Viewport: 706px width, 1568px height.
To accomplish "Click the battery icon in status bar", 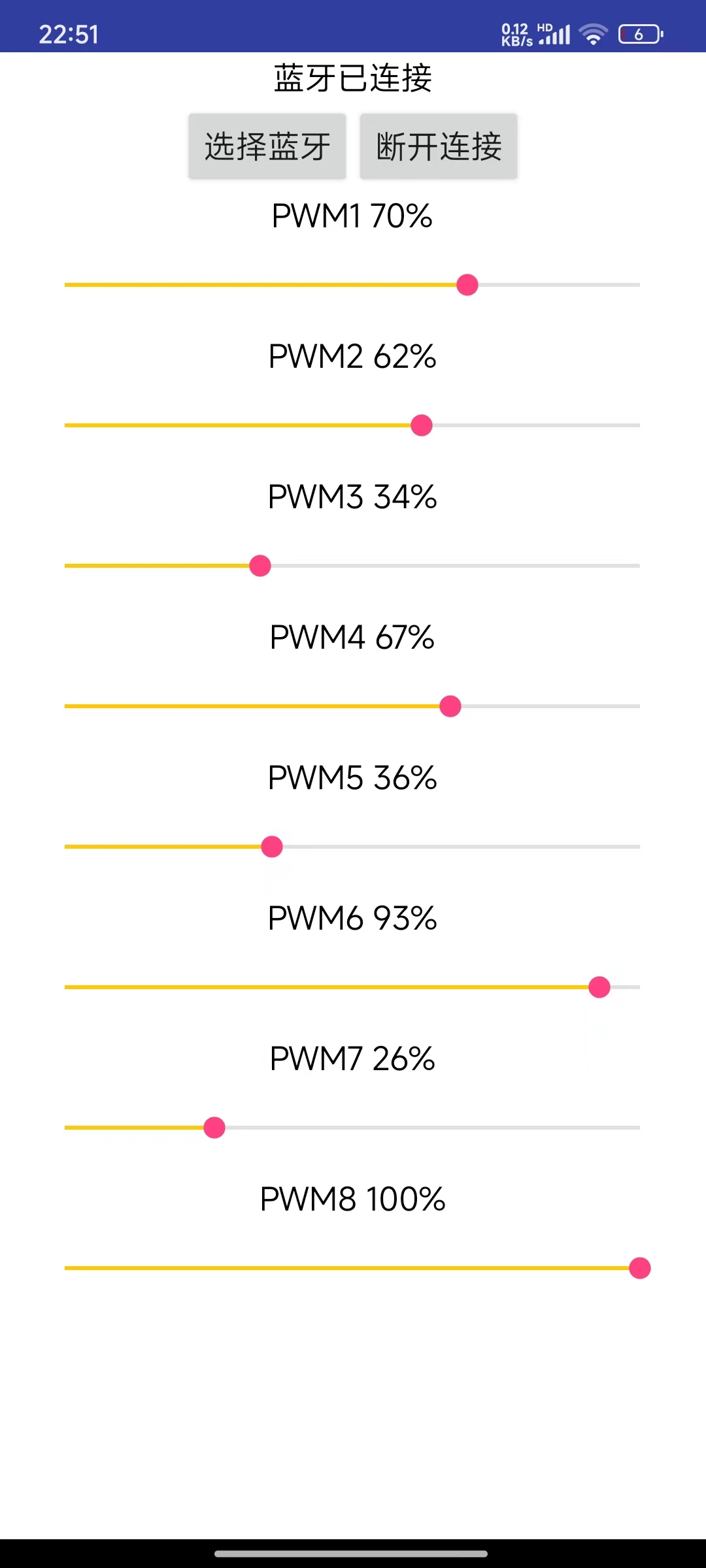I will [x=641, y=34].
